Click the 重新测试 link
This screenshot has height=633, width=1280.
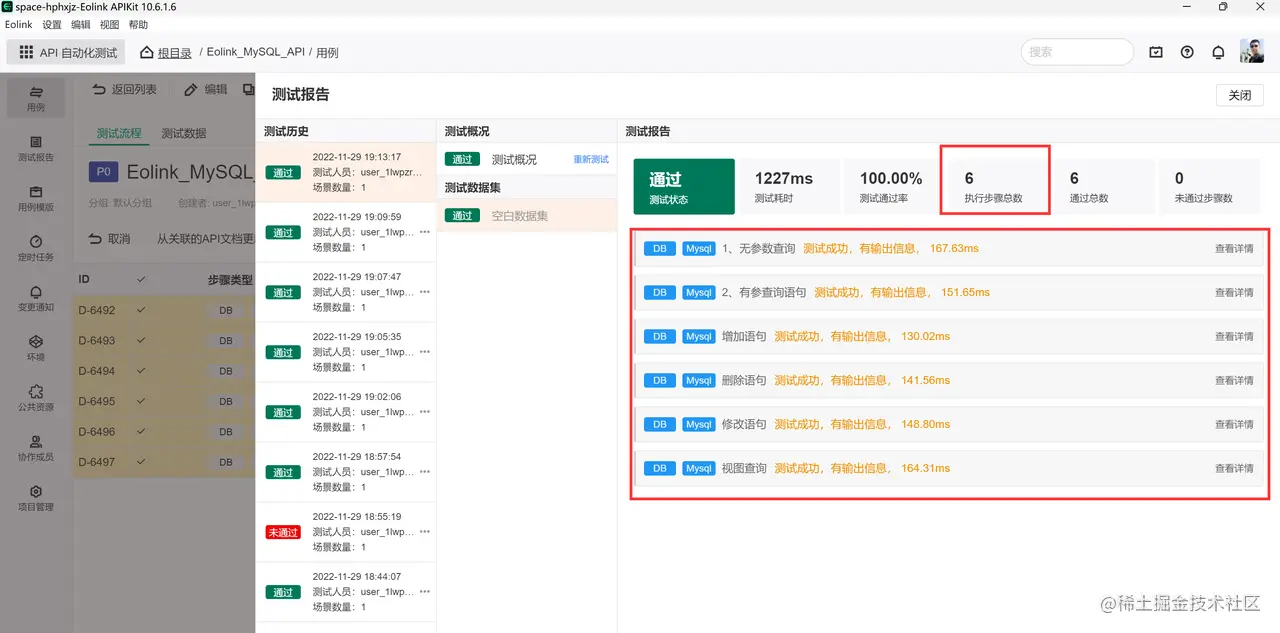point(591,159)
